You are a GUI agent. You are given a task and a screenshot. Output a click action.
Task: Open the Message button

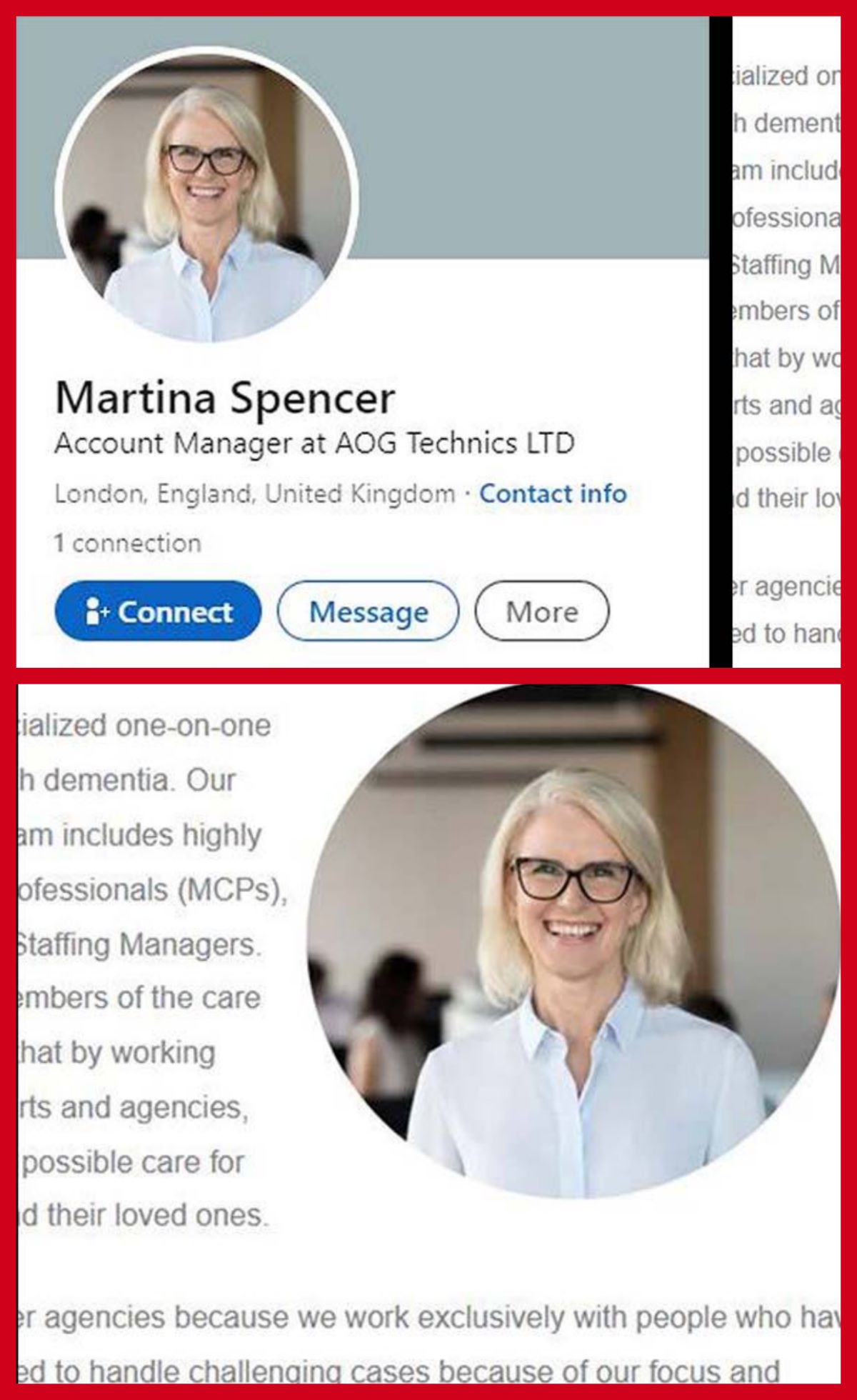[x=368, y=611]
